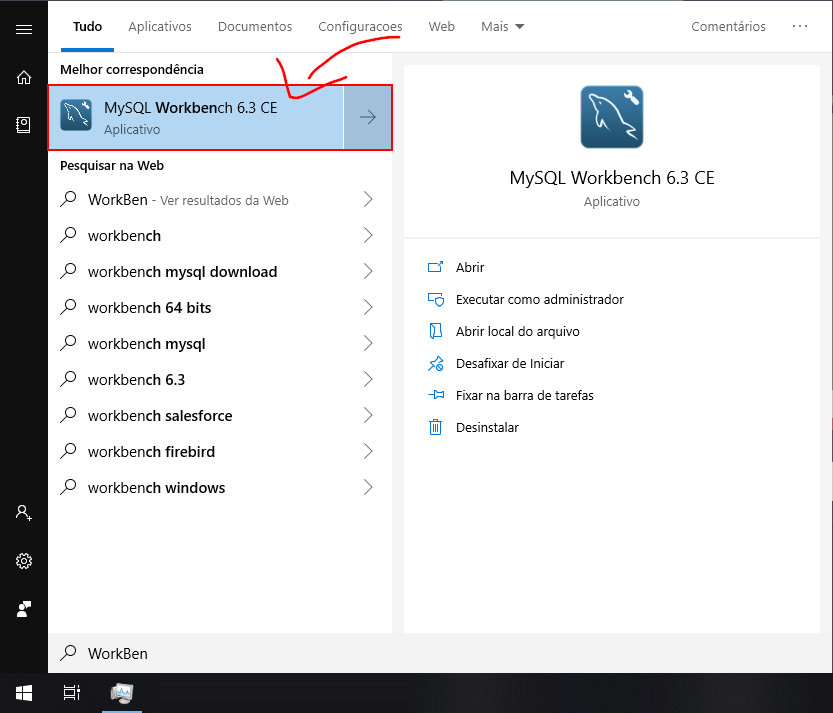
Task: Expand the WorkBen web results chevron
Action: (368, 199)
